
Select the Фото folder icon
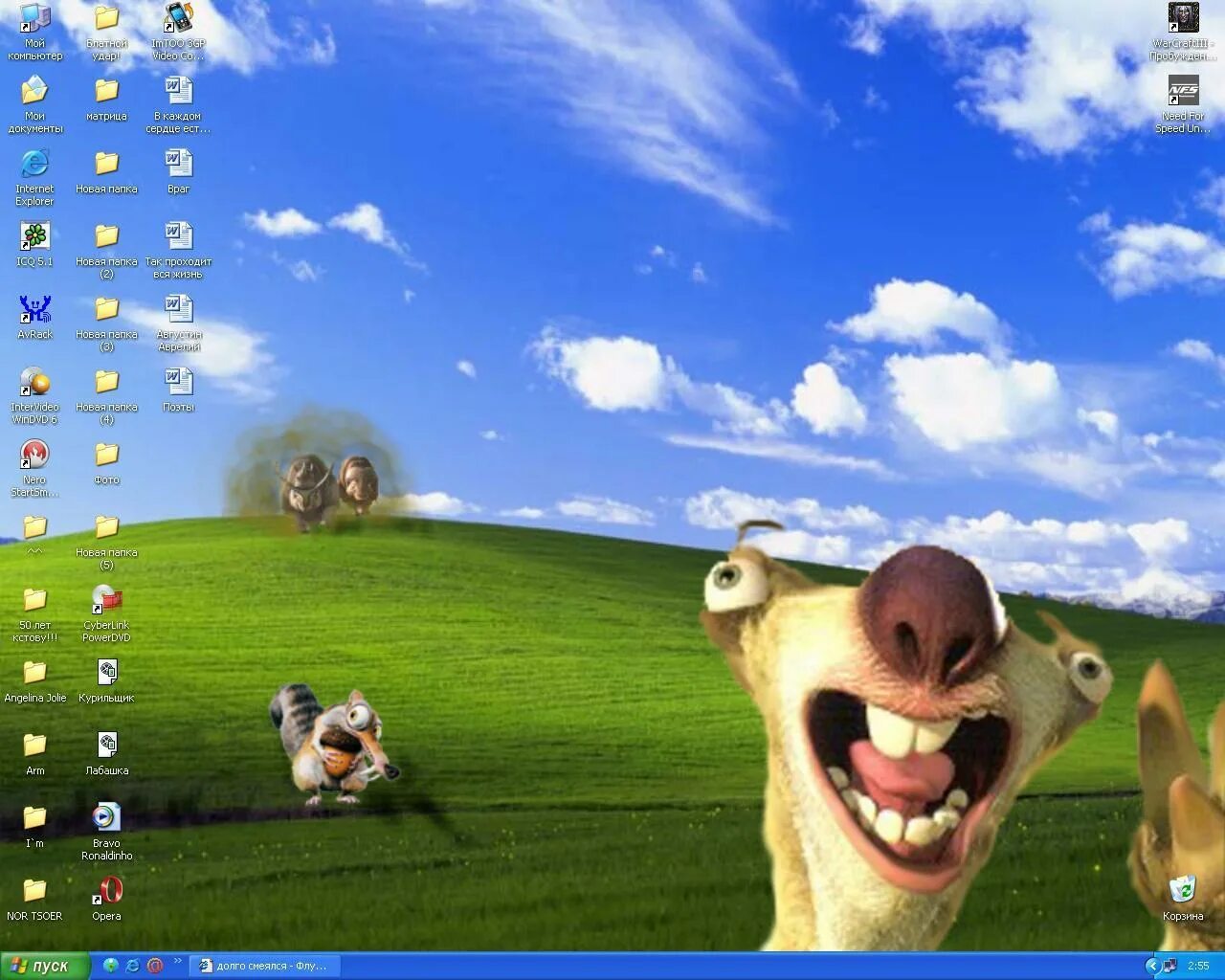pos(106,462)
